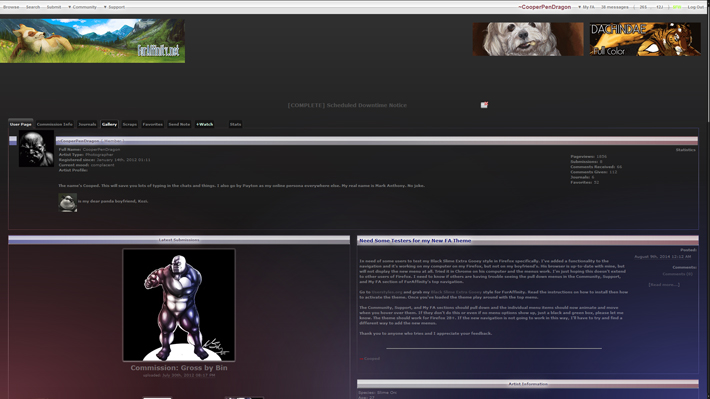Open the Community dropdown menu
The height and width of the screenshot is (399, 710).
click(x=82, y=7)
